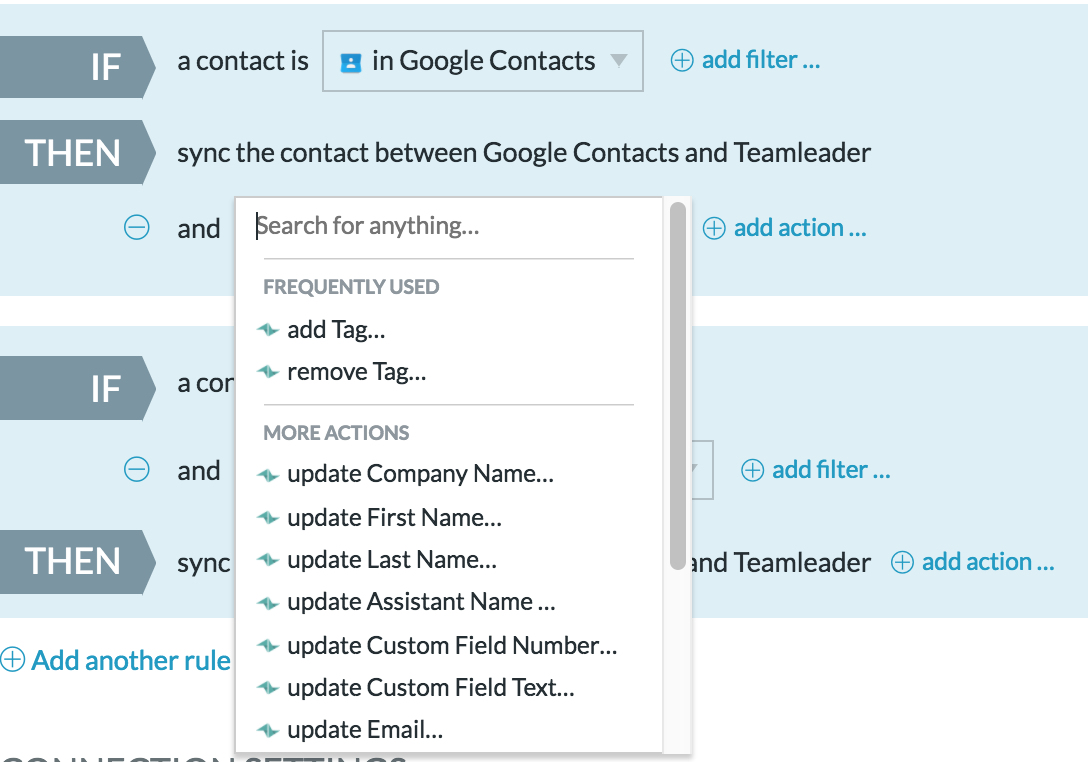
Task: Pick 'update Custom Field Text...' action
Action: point(431,688)
